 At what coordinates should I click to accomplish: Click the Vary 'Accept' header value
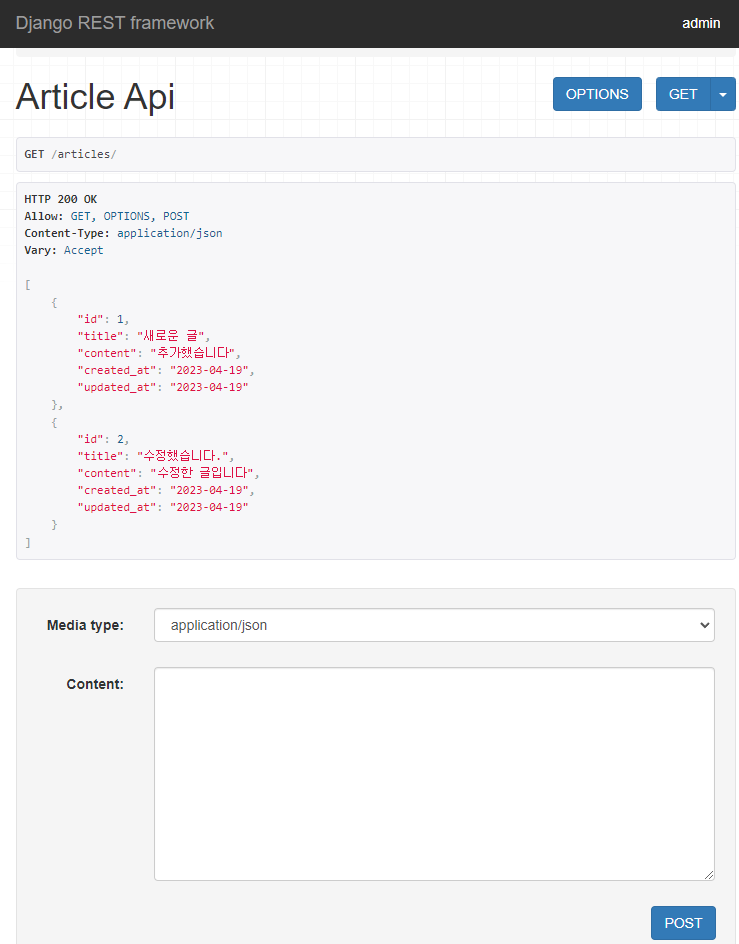point(83,250)
